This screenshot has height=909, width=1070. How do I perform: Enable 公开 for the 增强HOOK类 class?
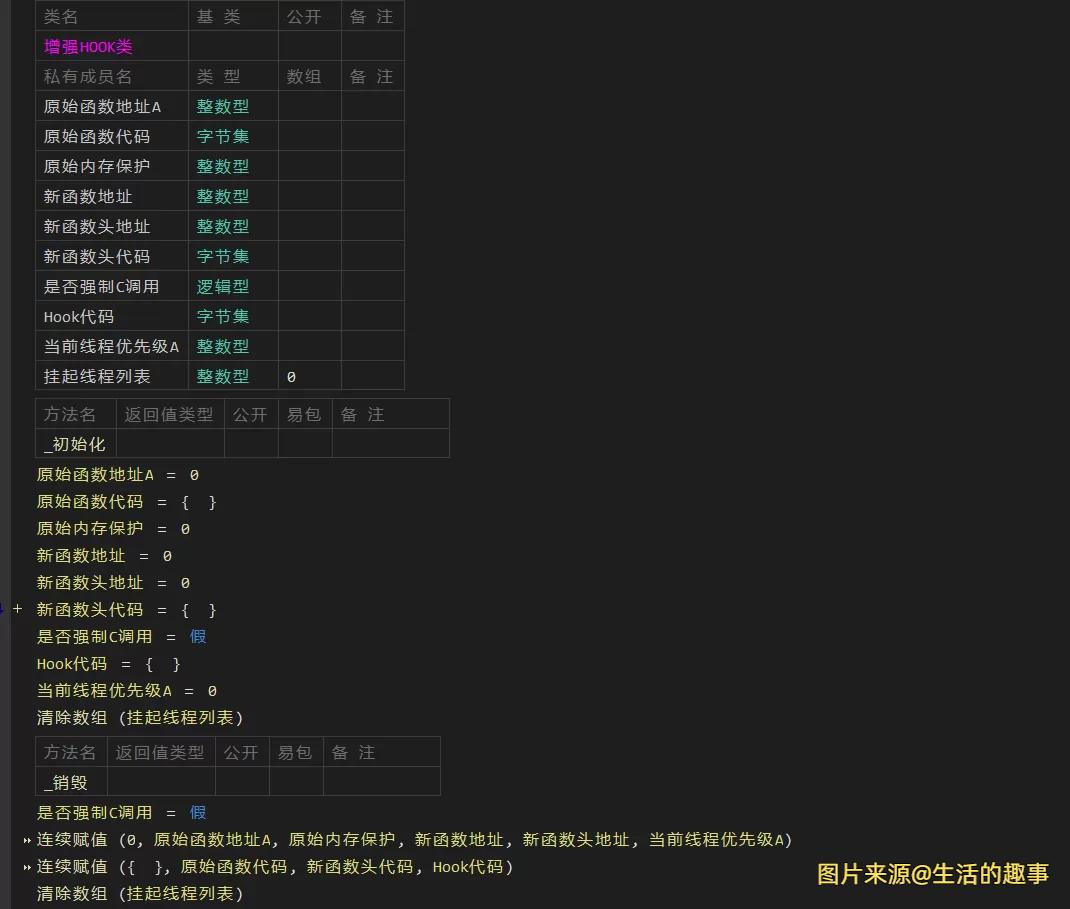coord(309,45)
